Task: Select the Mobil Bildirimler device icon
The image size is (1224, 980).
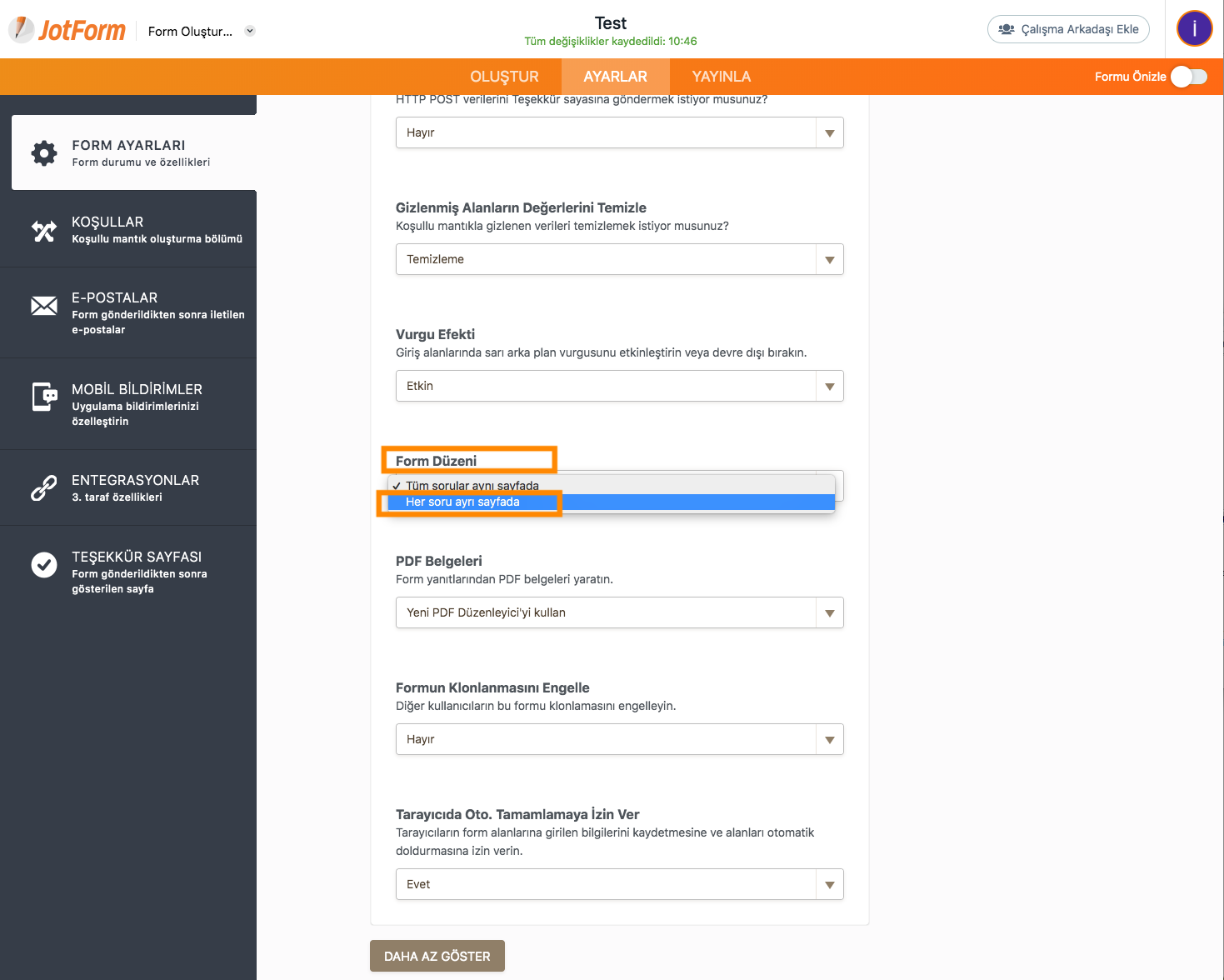Action: coord(44,397)
